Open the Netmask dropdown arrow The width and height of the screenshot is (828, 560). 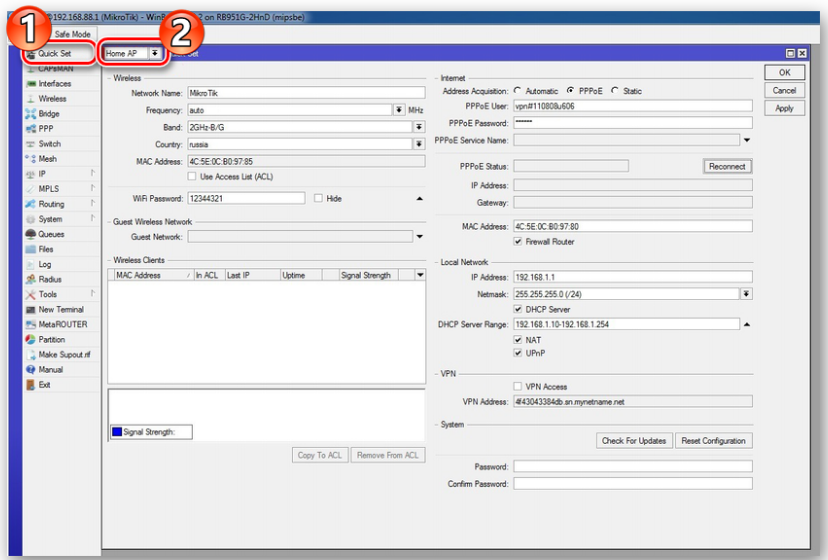[x=746, y=294]
